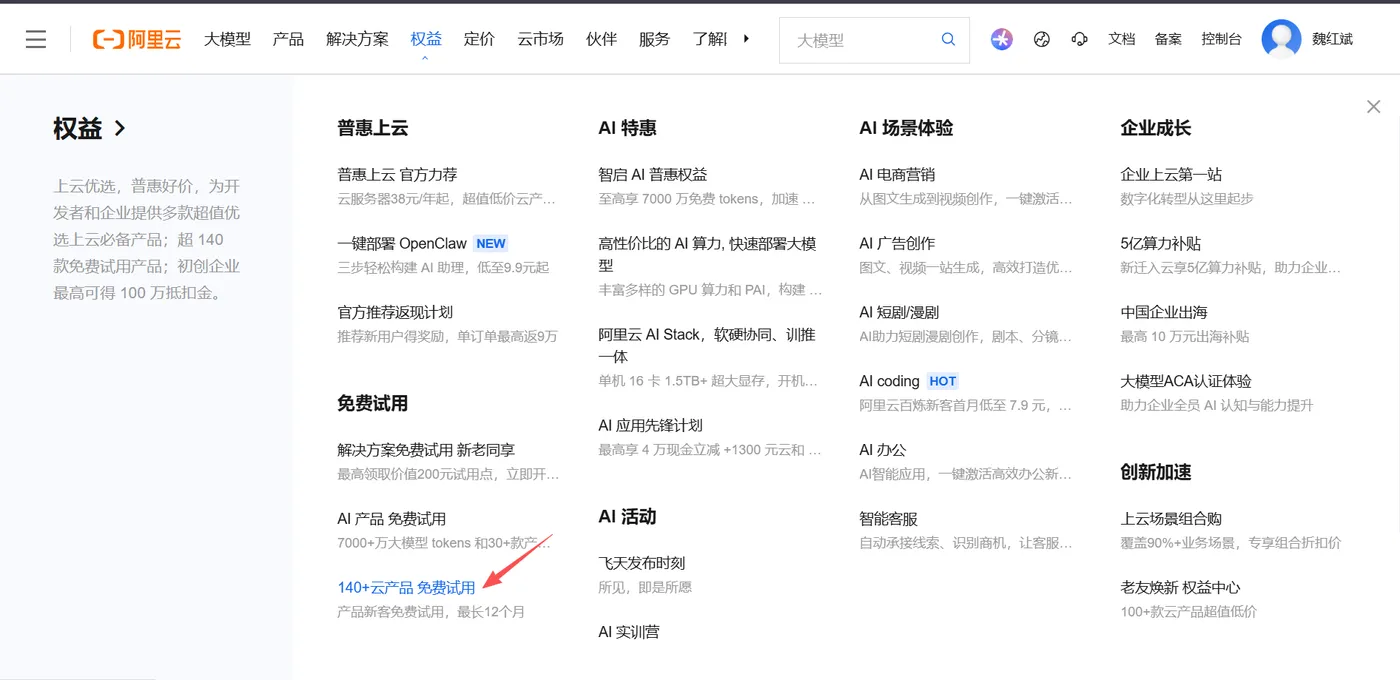This screenshot has width=1400, height=680.
Task: Open 大模型ACA认证体验 link
Action: [x=1186, y=381]
